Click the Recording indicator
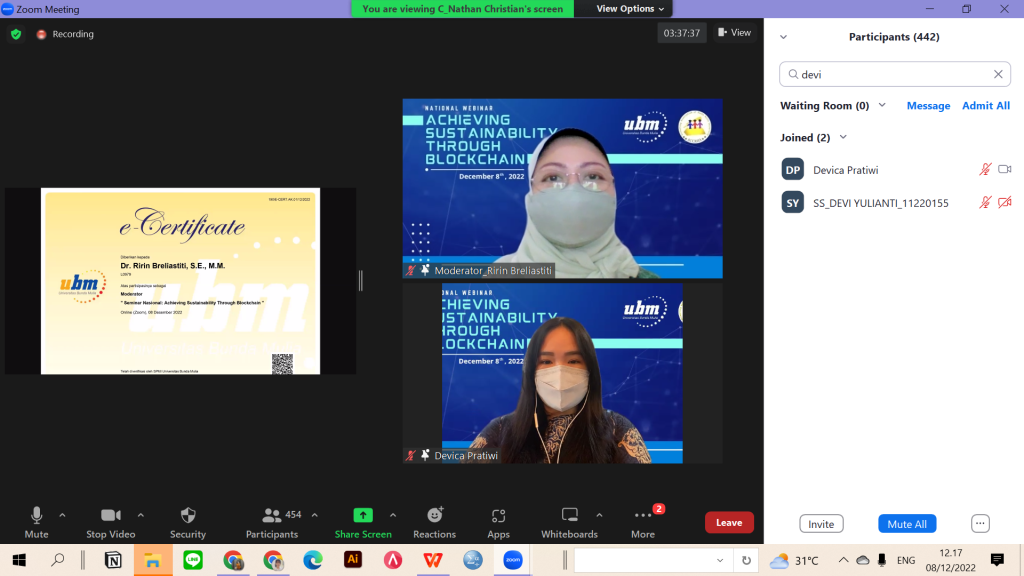 tap(65, 34)
